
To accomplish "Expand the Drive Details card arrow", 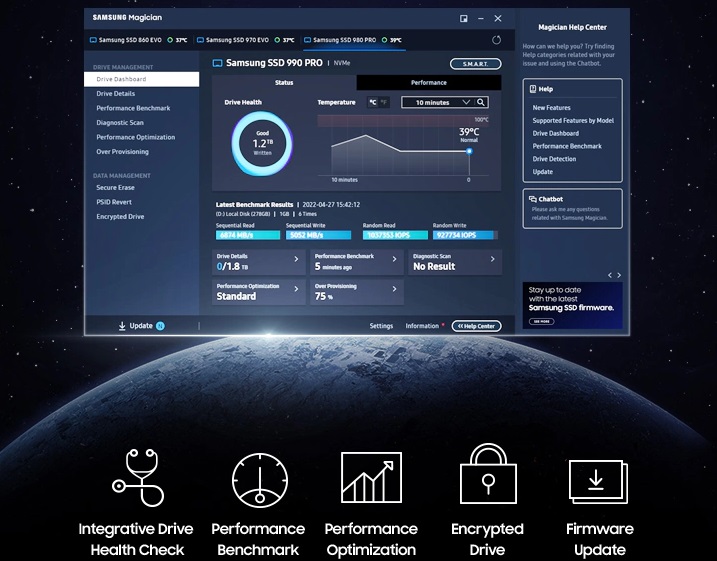I will [296, 259].
